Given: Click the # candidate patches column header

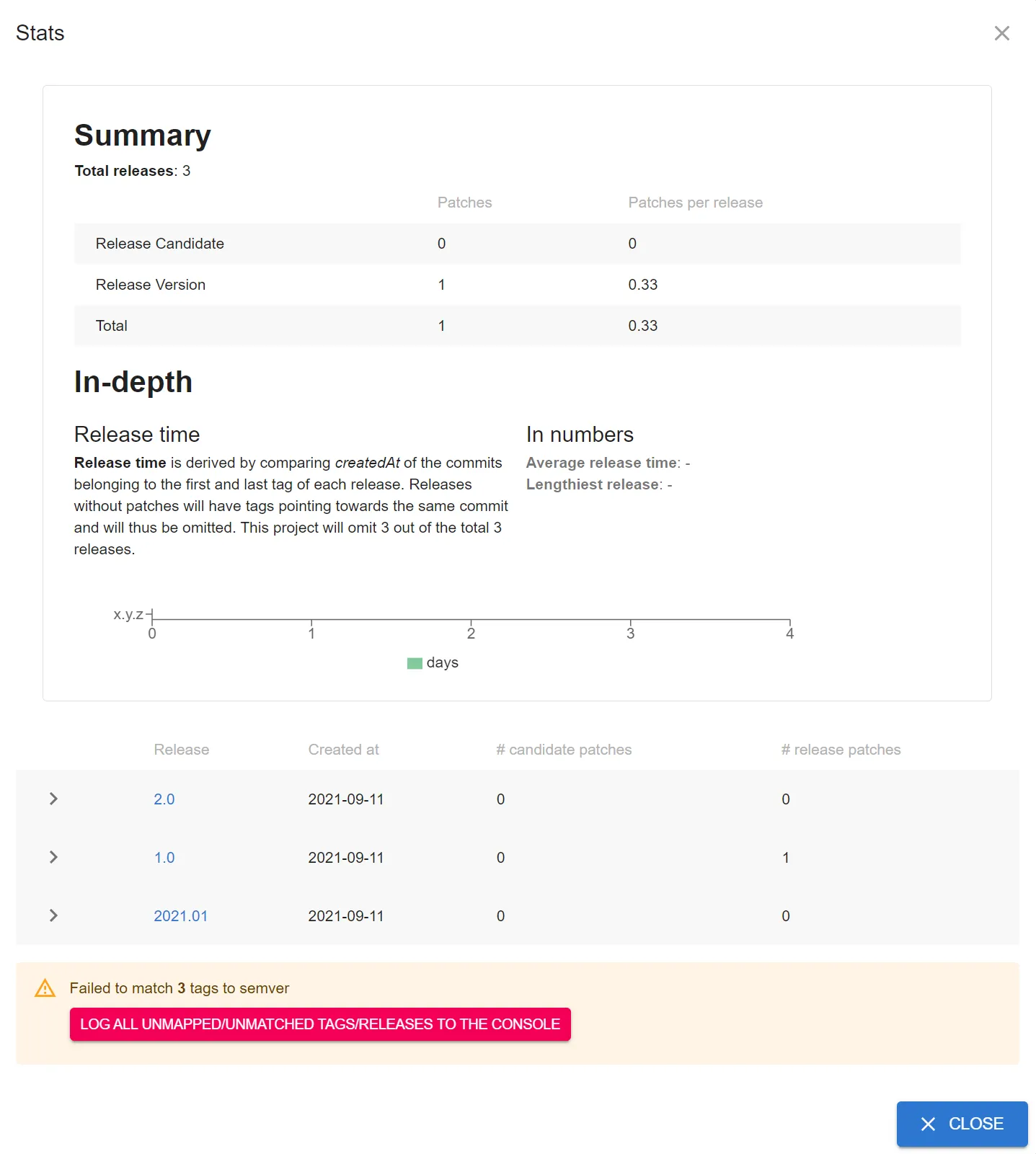Looking at the screenshot, I should click(563, 750).
